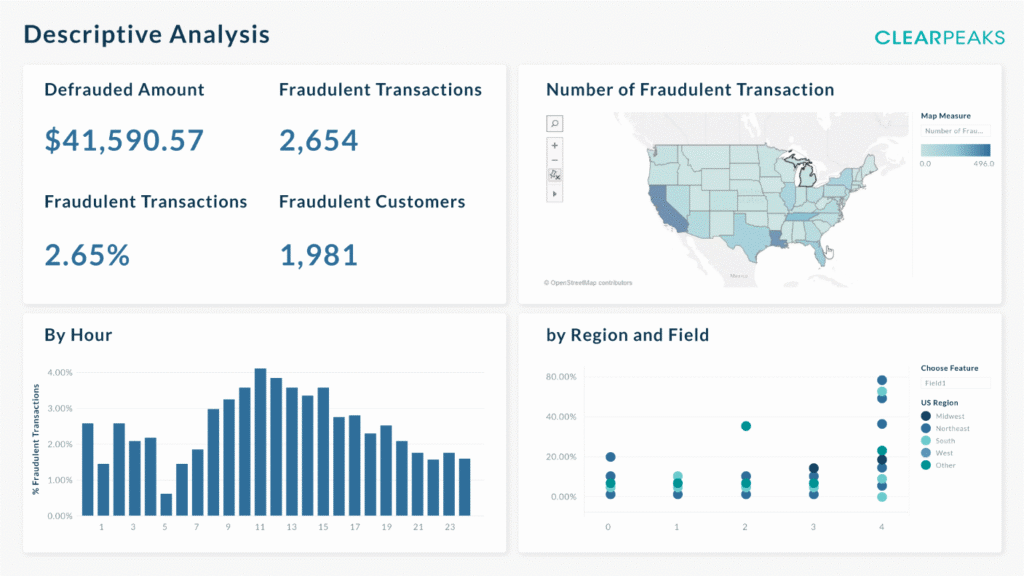The width and height of the screenshot is (1024, 576).
Task: Expand map tools with the arrow icon
Action: pos(555,193)
